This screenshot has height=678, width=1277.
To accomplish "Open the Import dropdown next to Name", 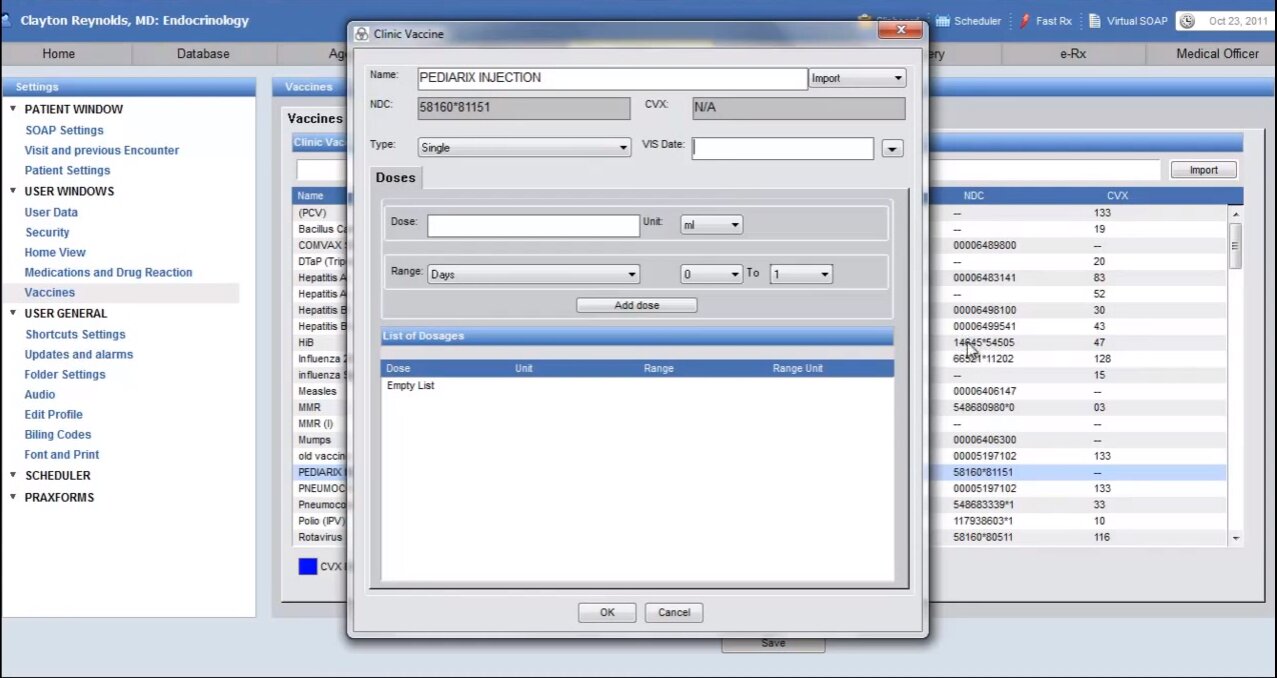I will (x=856, y=78).
